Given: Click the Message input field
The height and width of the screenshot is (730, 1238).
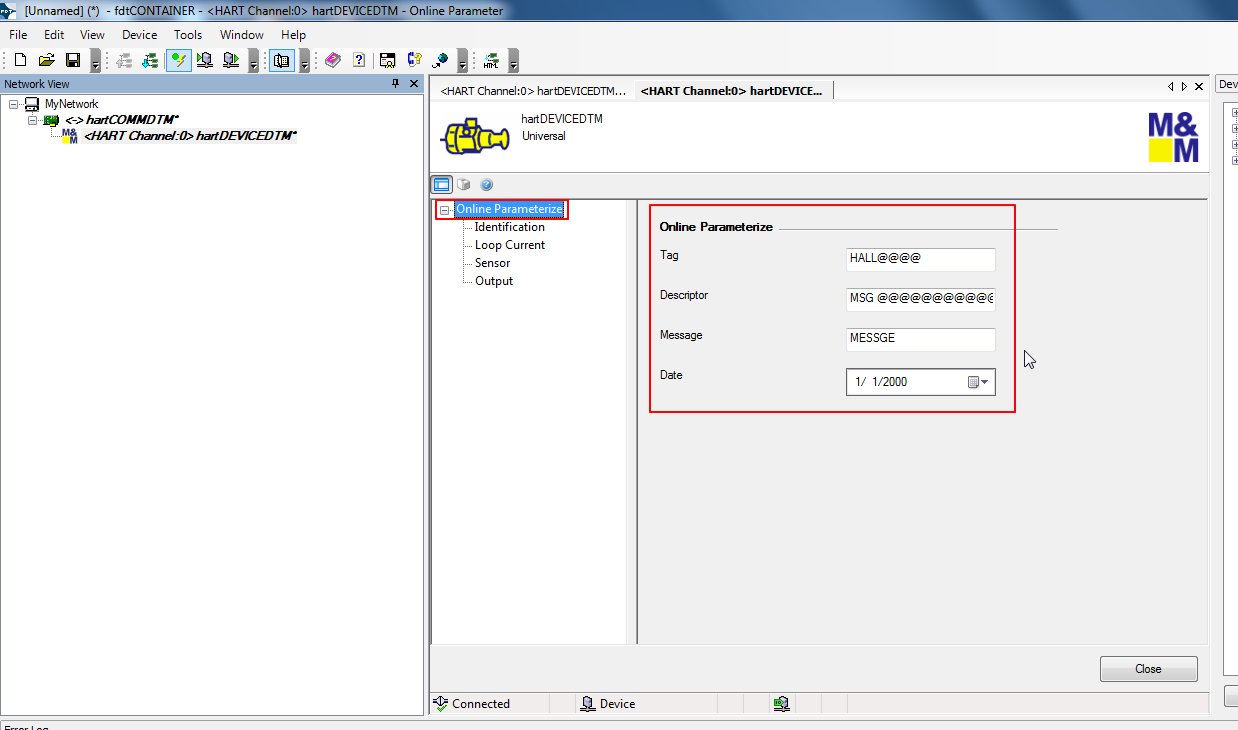Looking at the screenshot, I should [x=921, y=339].
